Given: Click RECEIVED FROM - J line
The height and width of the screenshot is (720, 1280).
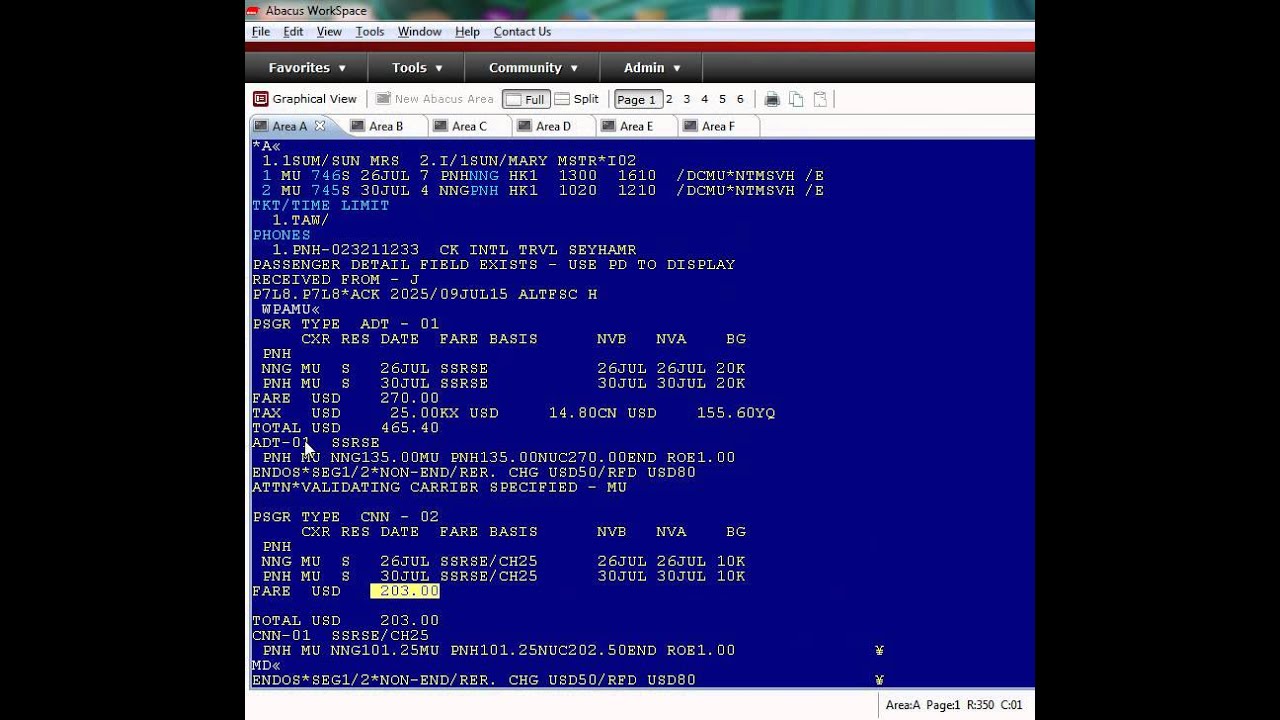Looking at the screenshot, I should pyautogui.click(x=336, y=280).
